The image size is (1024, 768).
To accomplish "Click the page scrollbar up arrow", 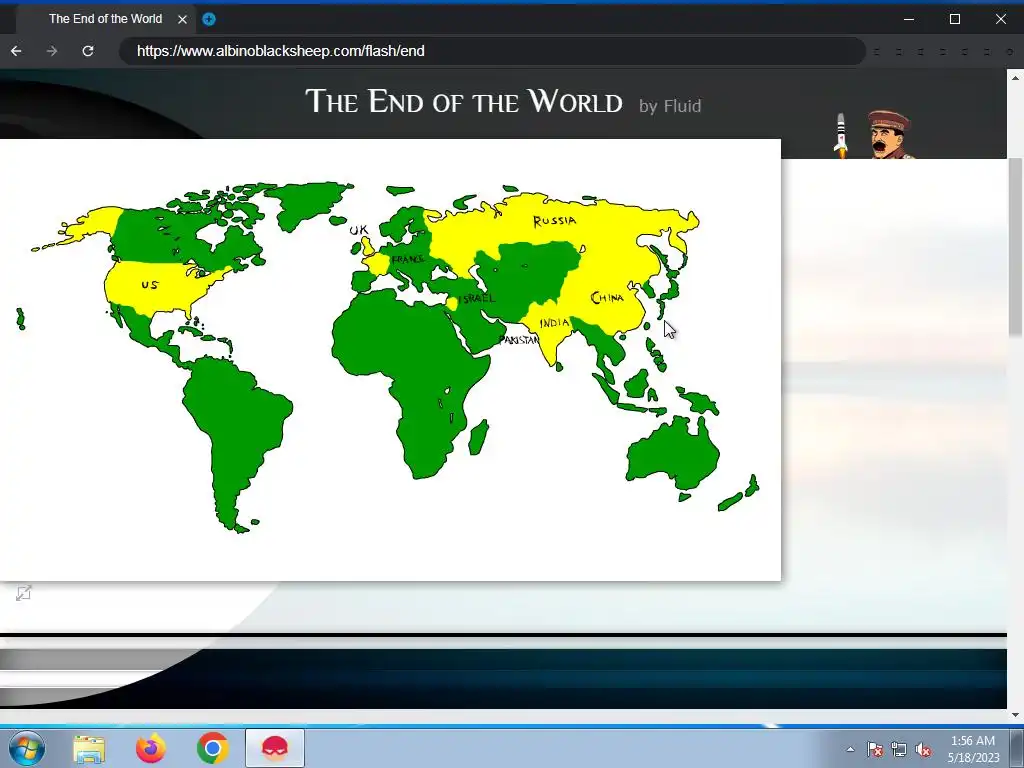I will (x=1016, y=77).
